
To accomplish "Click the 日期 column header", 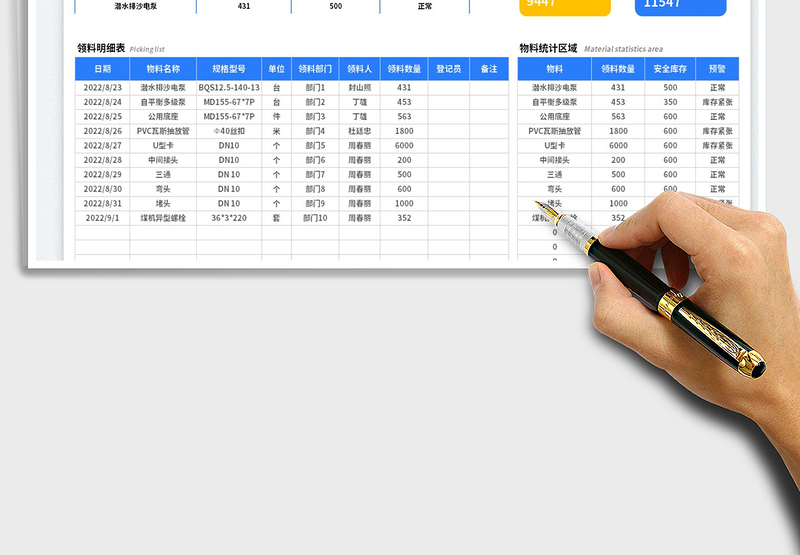I will click(102, 69).
